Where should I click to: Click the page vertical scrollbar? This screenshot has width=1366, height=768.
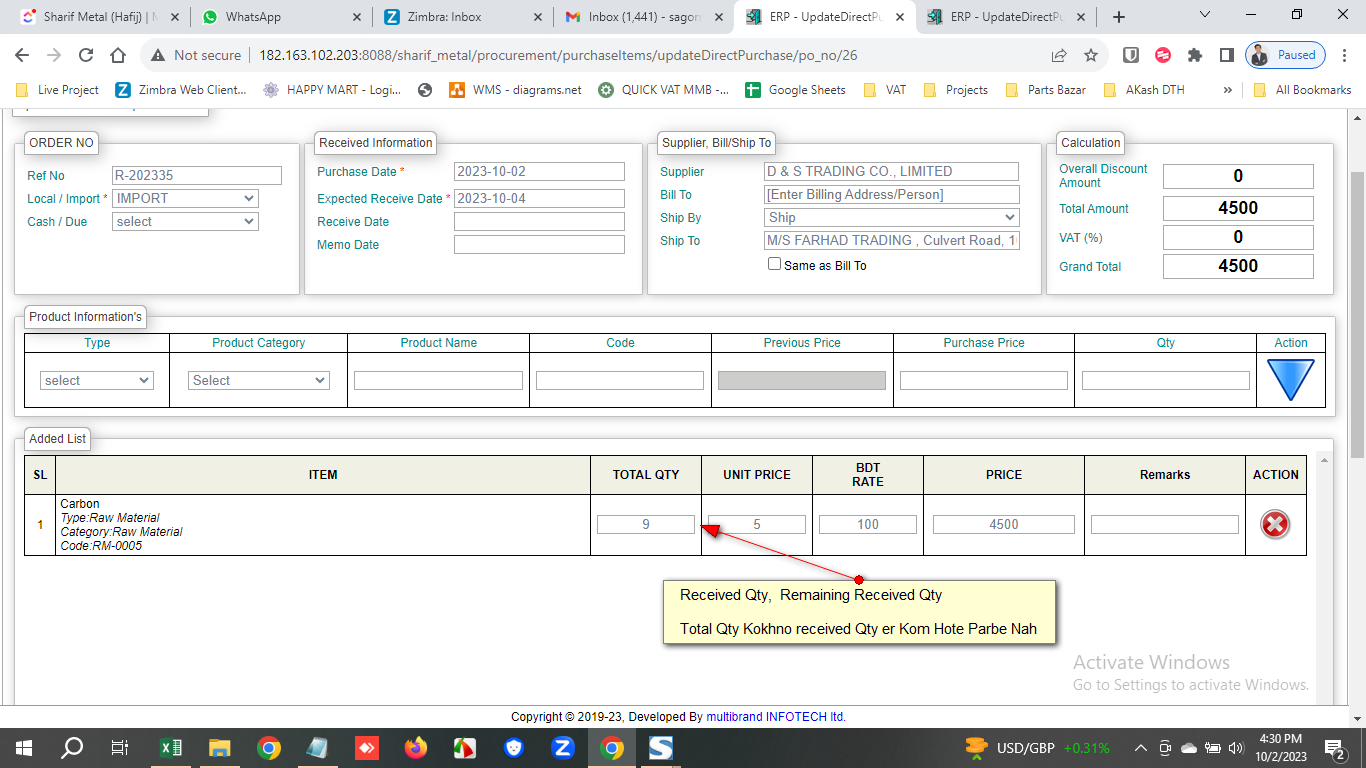tap(1357, 300)
